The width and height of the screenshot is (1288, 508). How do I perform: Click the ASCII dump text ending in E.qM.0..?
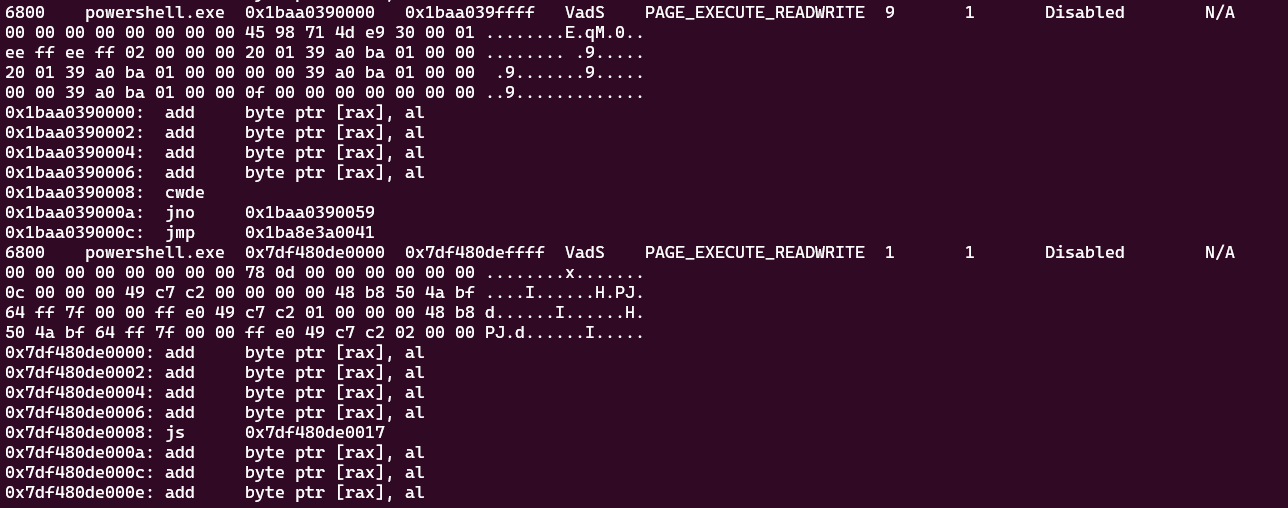coord(565,32)
